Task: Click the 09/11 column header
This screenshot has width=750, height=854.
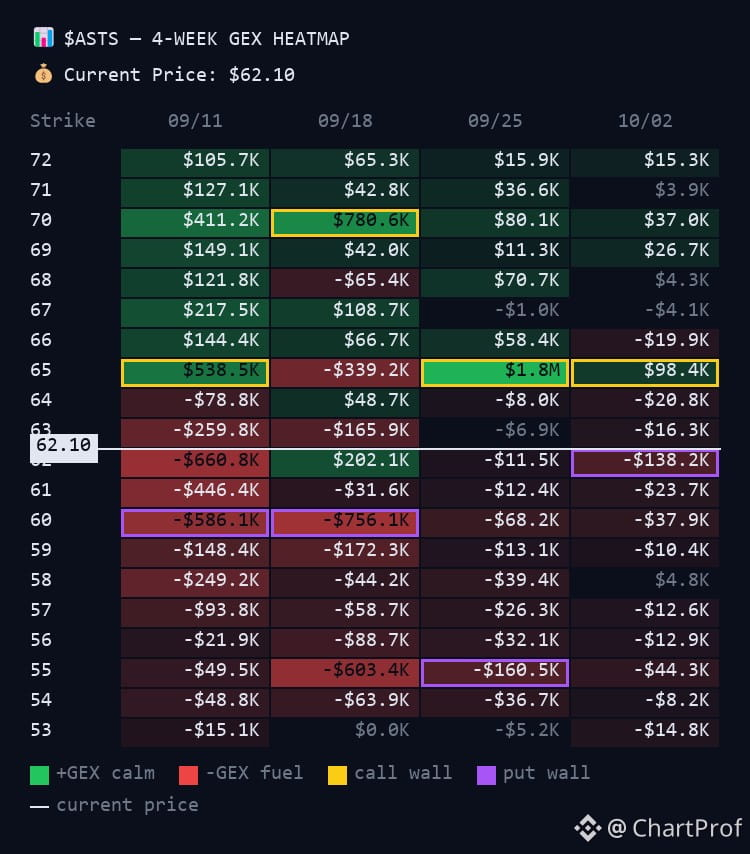Action: coord(195,120)
